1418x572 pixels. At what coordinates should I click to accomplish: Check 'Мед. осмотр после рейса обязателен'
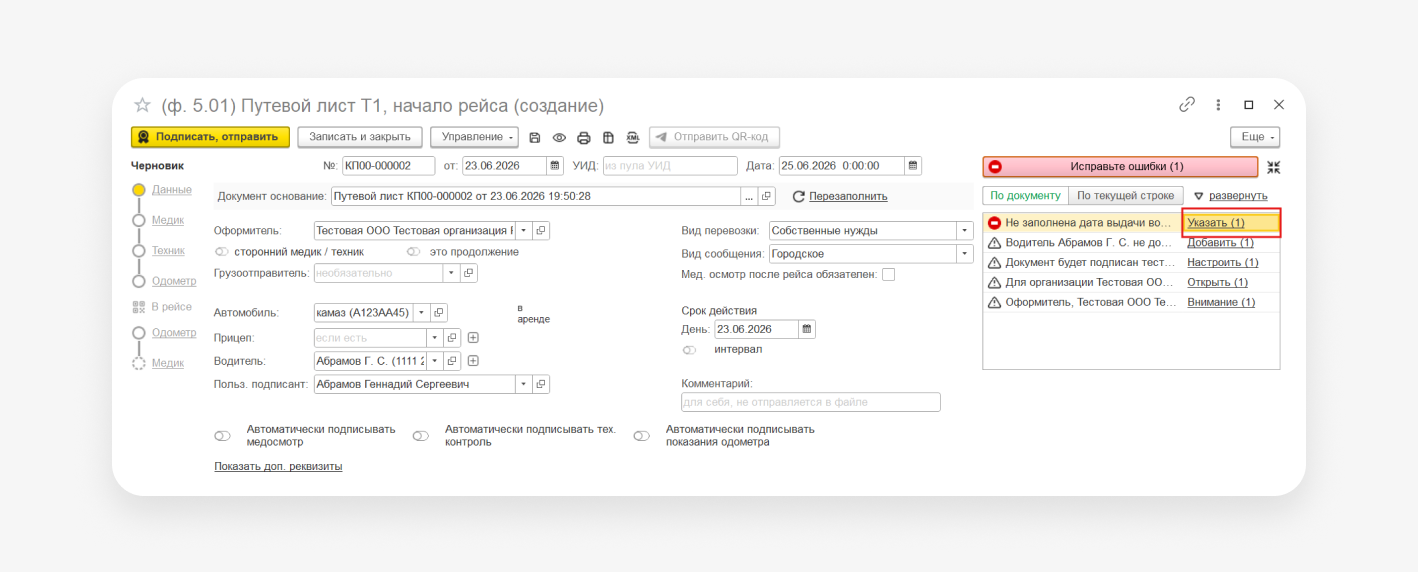[x=888, y=274]
